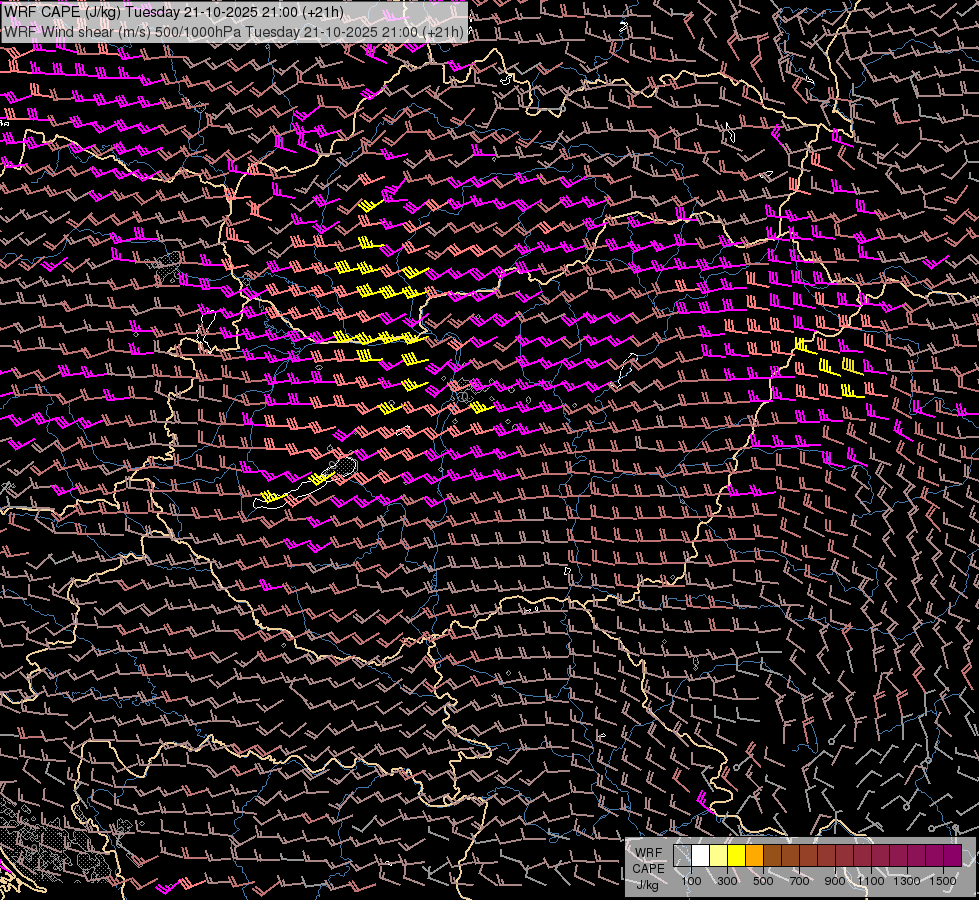
Task: Click the 'WRF Wind shear (m/s)' header line
Action: tap(234, 32)
